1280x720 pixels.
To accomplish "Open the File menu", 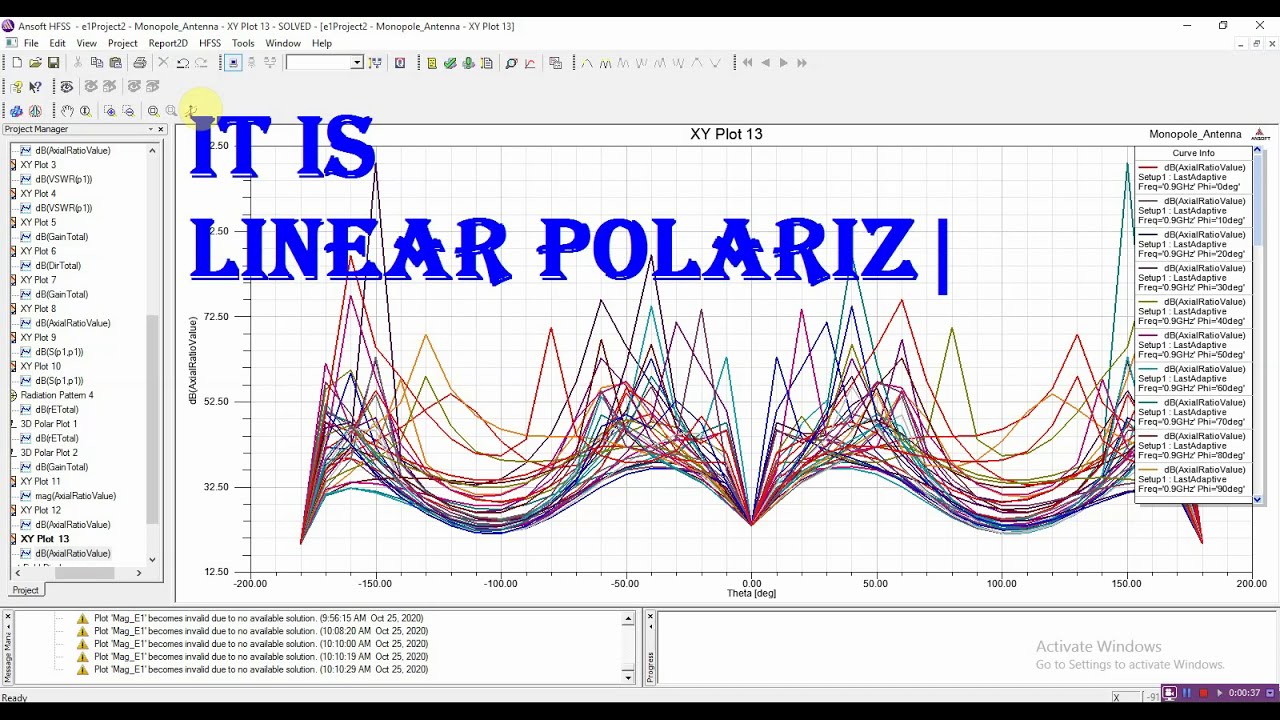I will coord(31,43).
